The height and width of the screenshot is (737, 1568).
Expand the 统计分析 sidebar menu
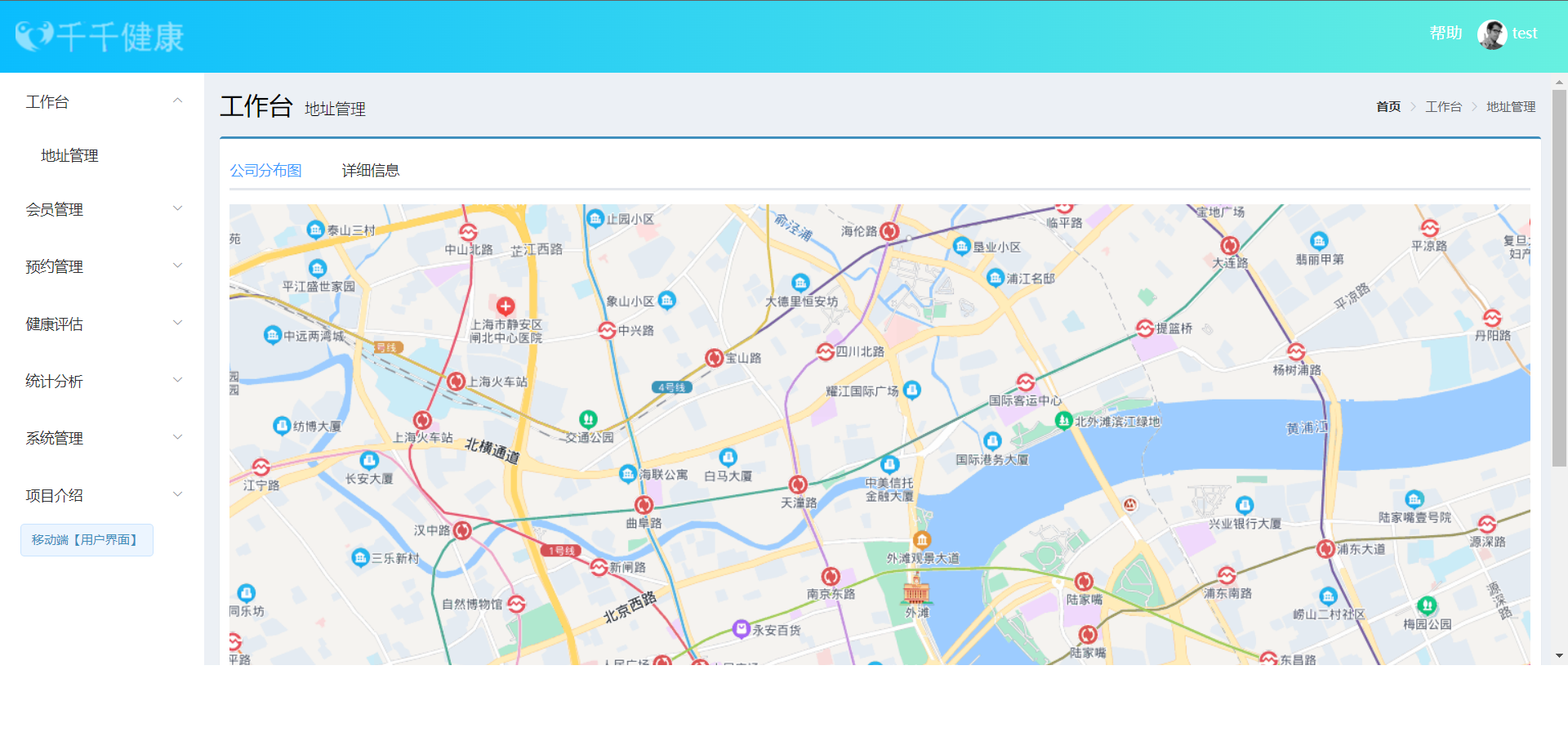click(102, 381)
